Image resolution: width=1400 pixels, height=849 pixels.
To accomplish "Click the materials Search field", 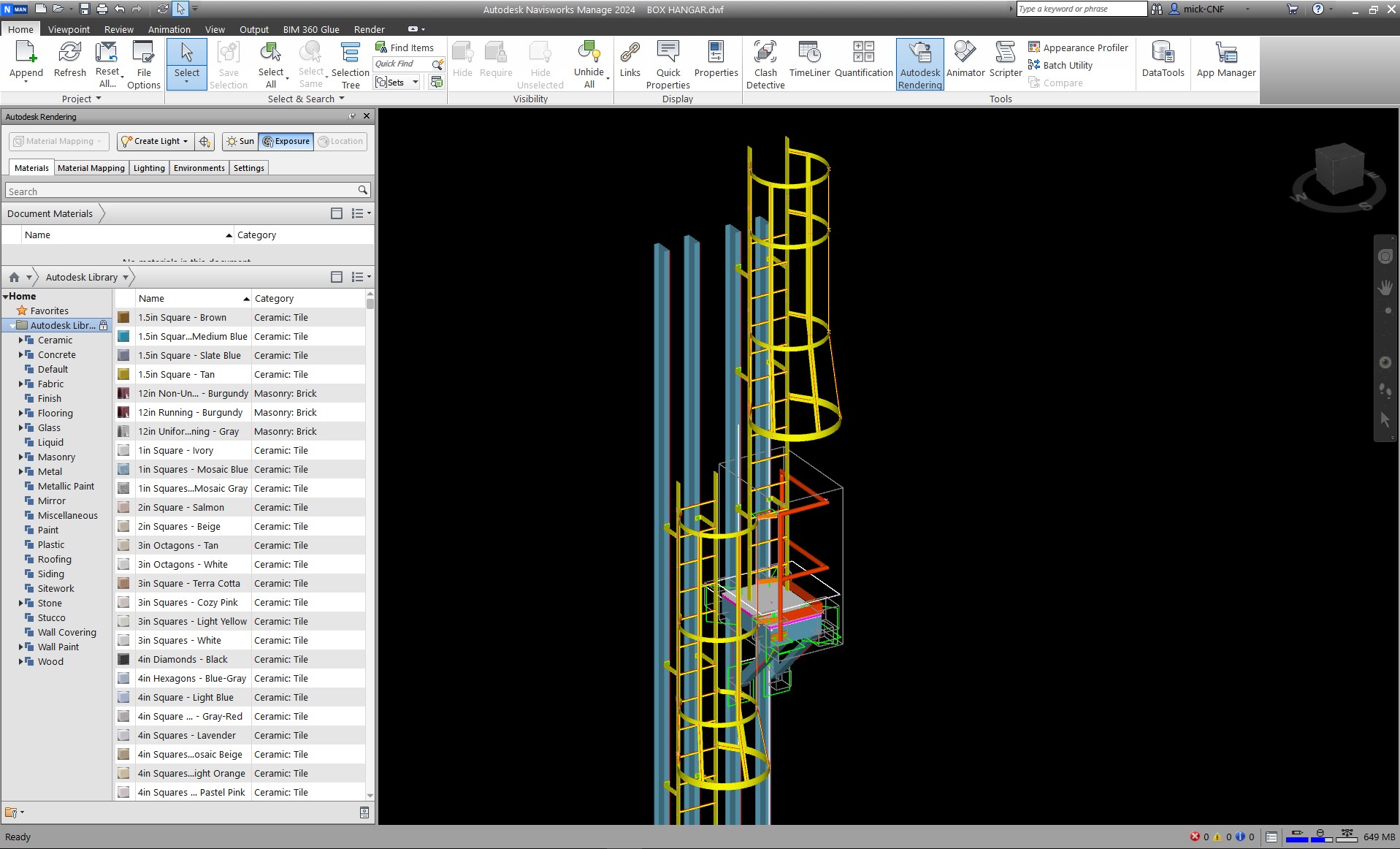I will [188, 191].
